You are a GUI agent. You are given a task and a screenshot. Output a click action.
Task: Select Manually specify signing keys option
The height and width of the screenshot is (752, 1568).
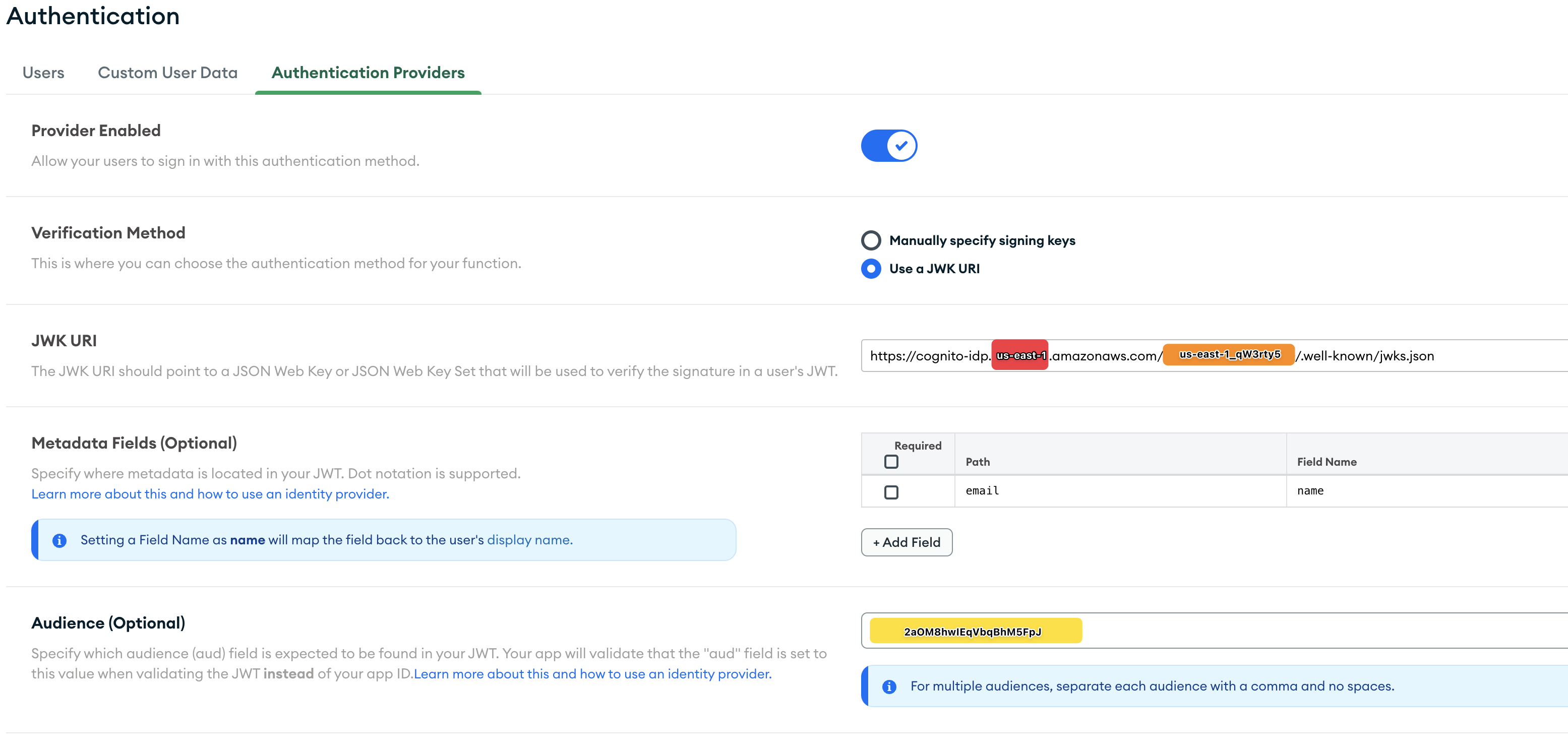[x=870, y=240]
